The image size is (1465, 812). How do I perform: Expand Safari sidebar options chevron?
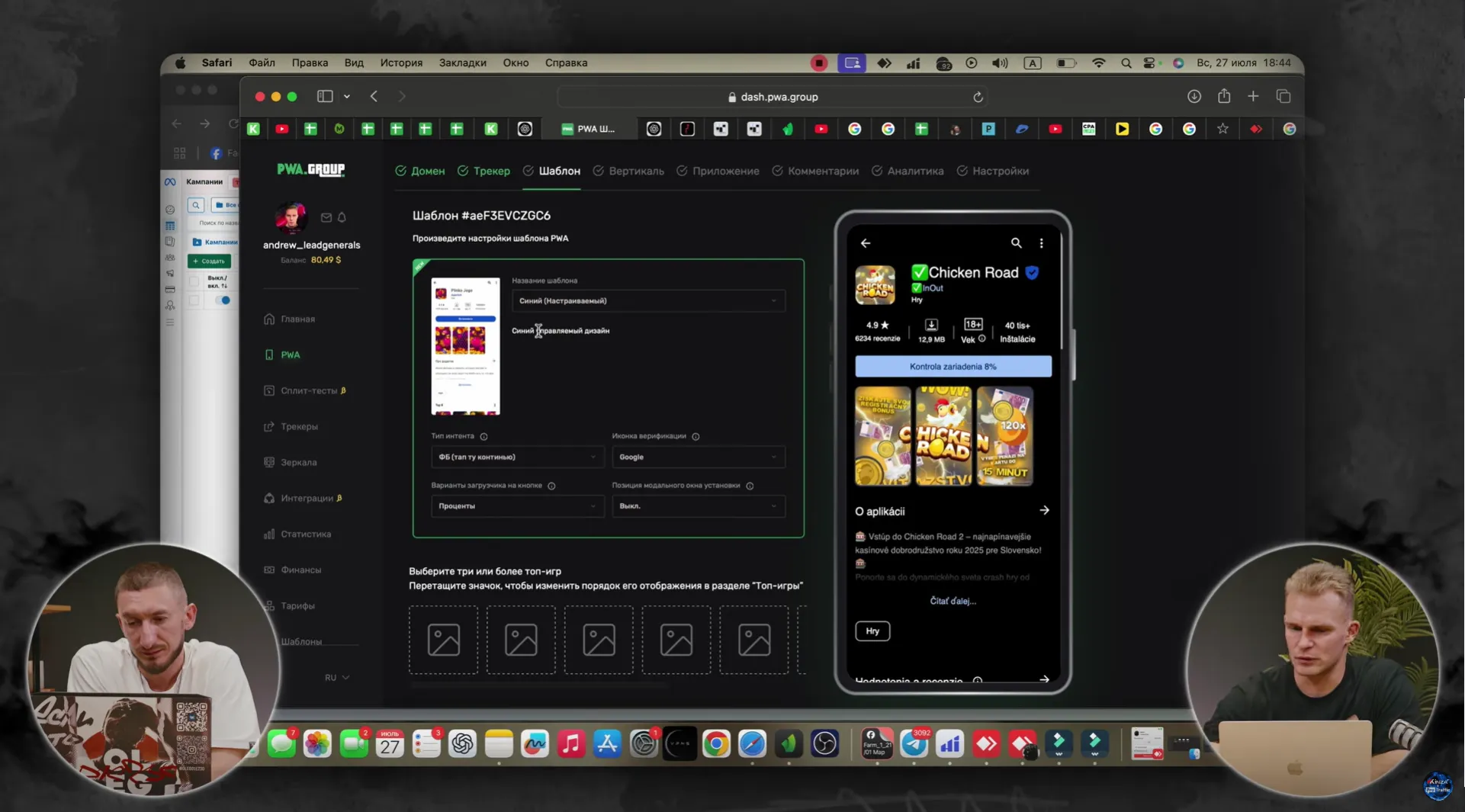(347, 97)
